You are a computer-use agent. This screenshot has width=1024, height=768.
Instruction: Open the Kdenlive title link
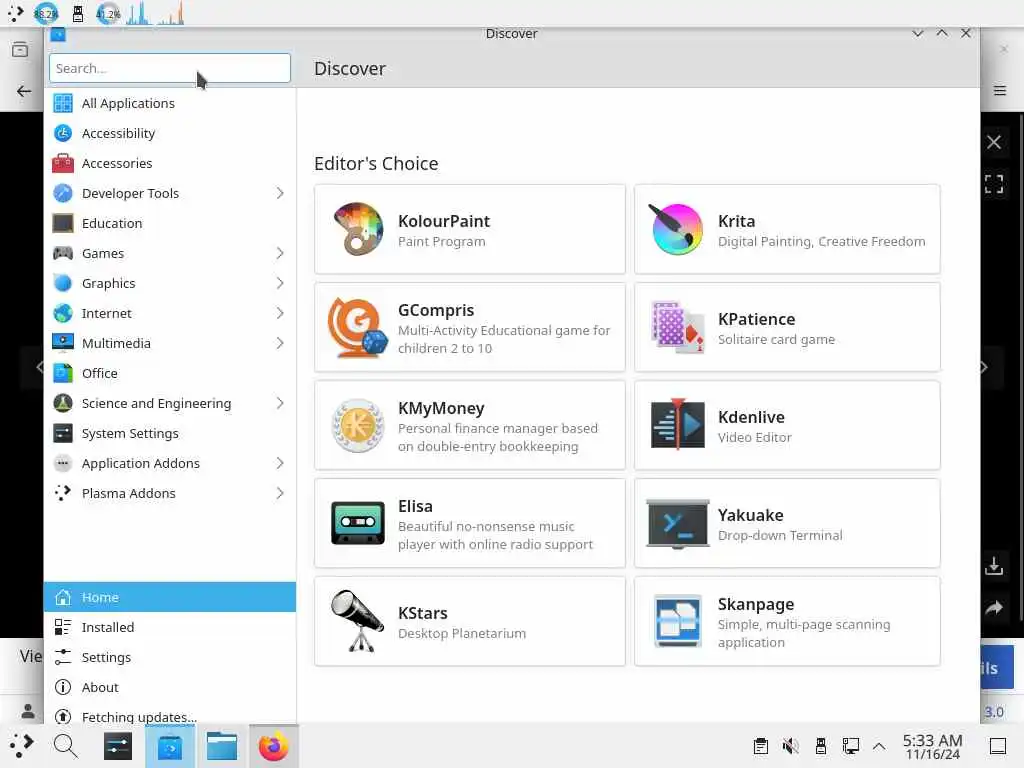pos(751,417)
